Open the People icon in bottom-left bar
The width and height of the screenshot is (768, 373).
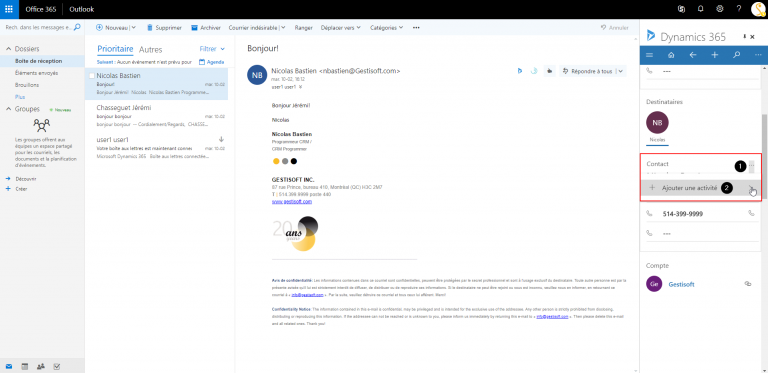coord(41,366)
